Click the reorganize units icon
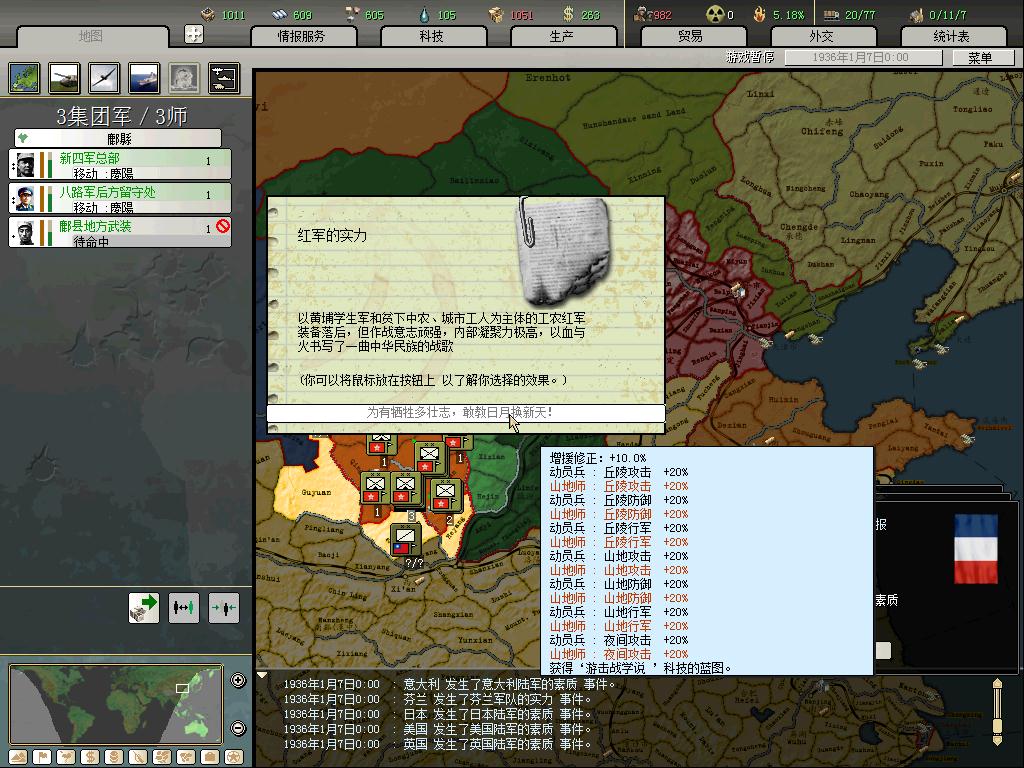1024x768 pixels. [x=184, y=608]
